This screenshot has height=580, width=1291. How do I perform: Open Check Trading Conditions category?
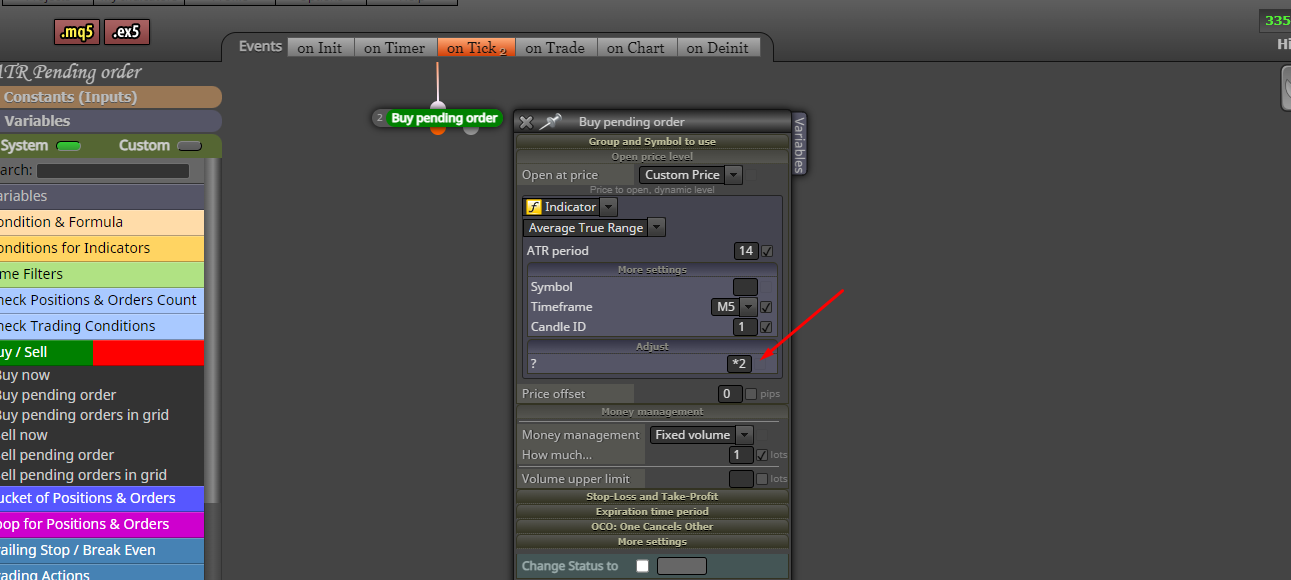(102, 326)
